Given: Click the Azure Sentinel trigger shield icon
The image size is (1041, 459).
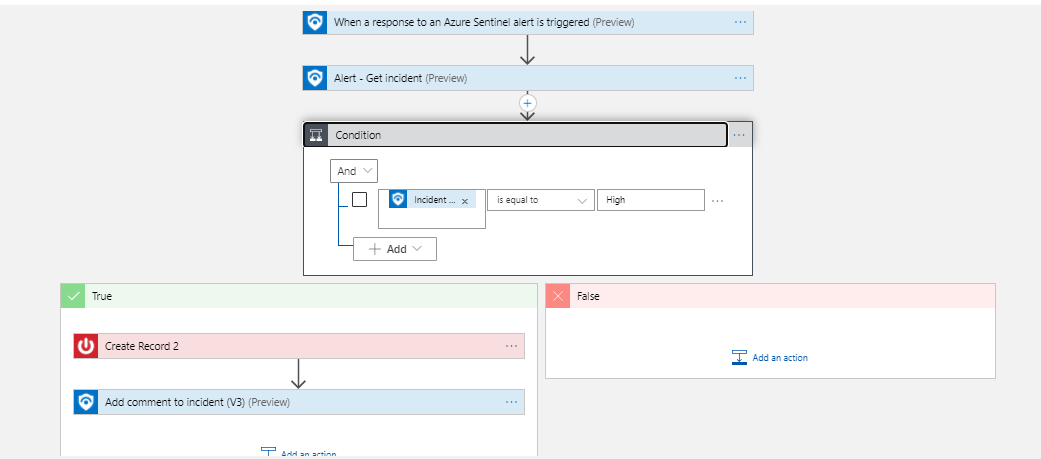Looking at the screenshot, I should 315,22.
